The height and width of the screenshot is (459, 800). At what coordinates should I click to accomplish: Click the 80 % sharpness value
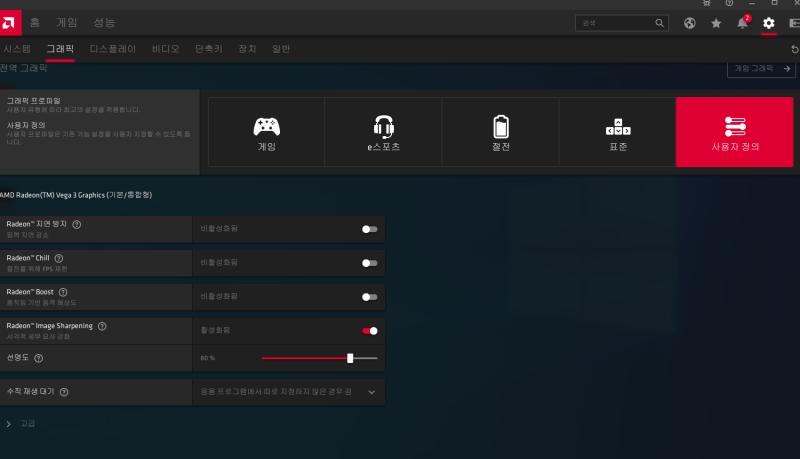[208, 358]
